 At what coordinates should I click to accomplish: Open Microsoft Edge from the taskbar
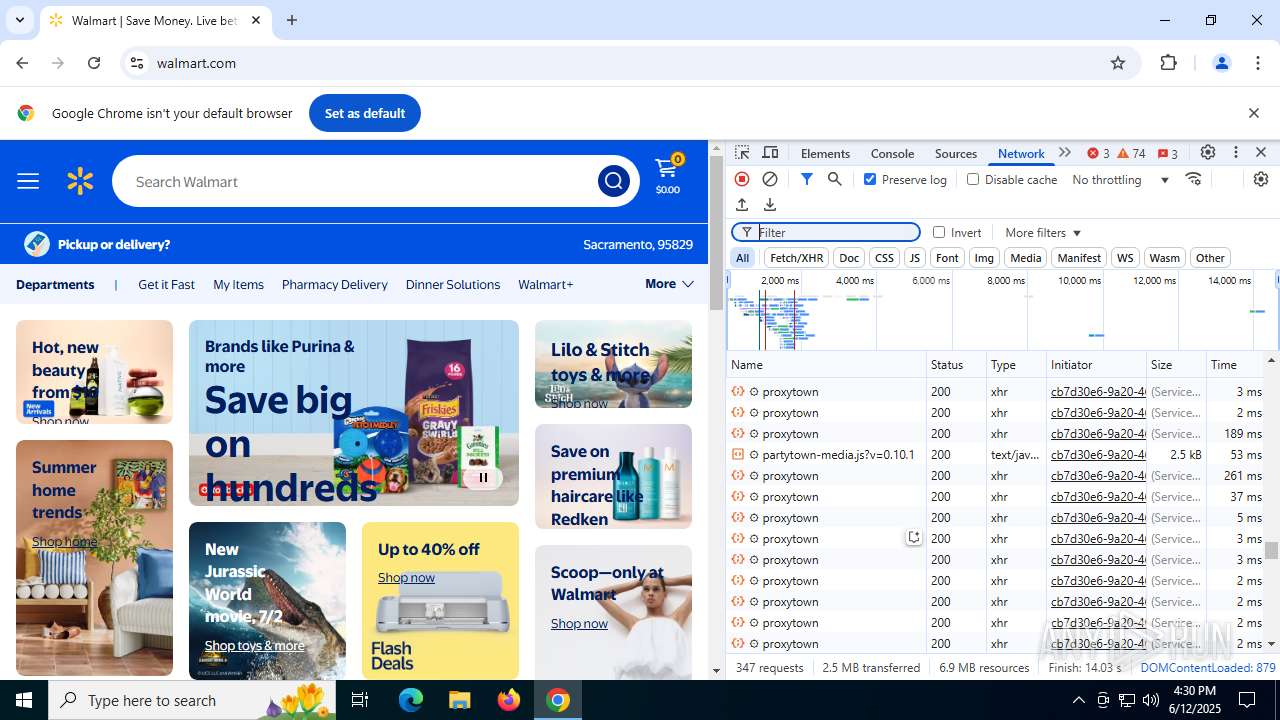[411, 700]
